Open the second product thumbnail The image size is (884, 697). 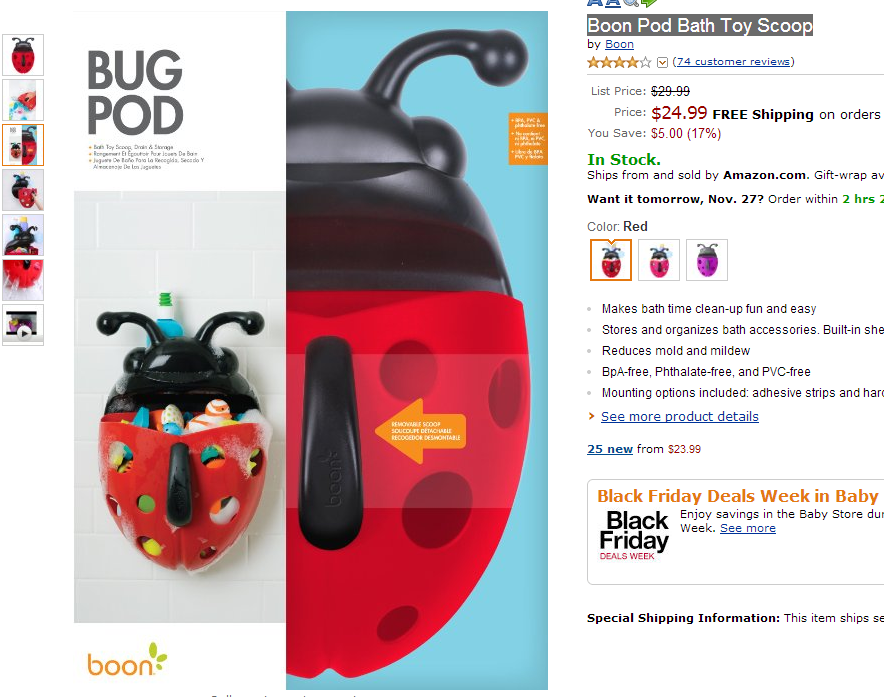23,100
